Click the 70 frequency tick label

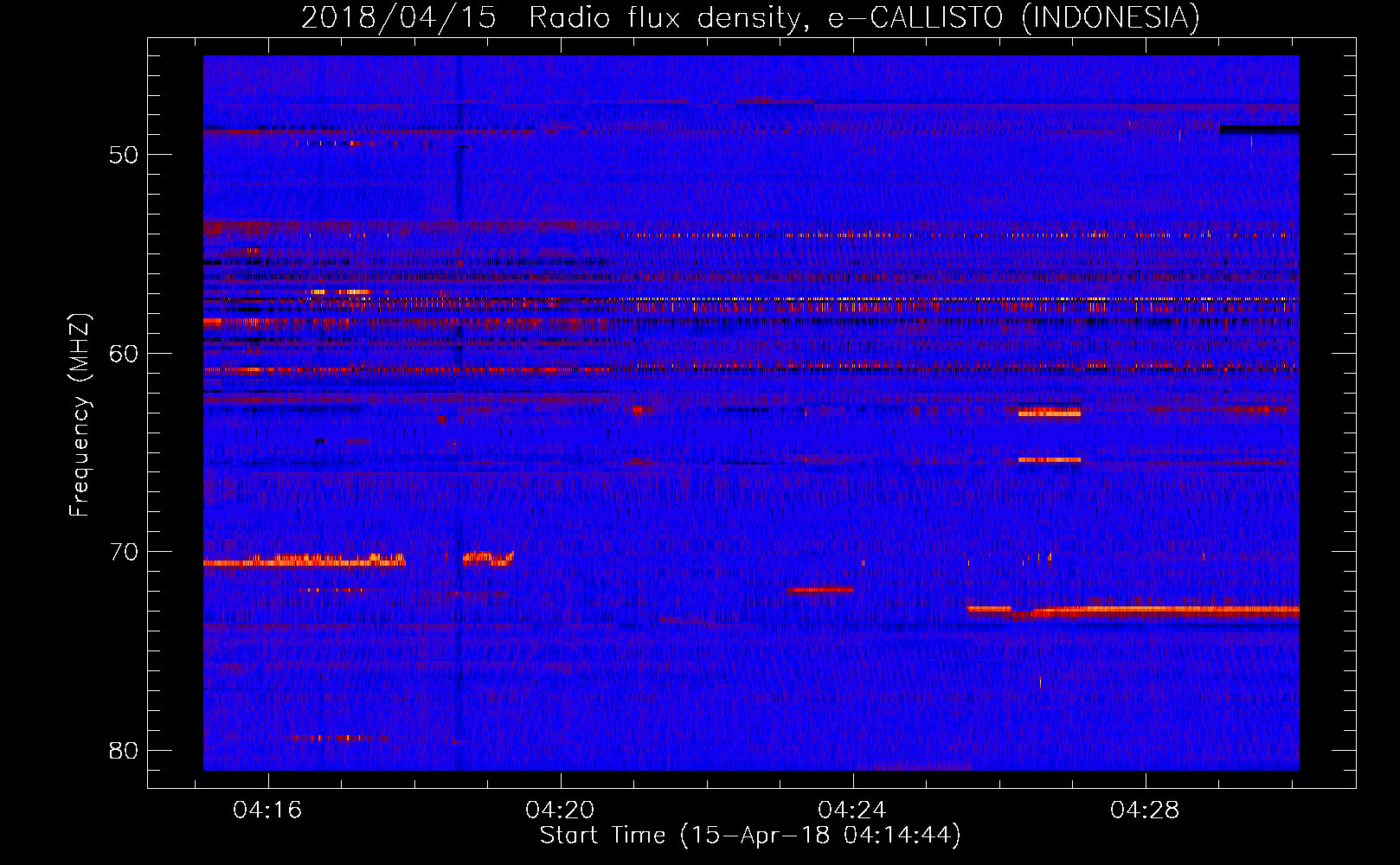124,551
